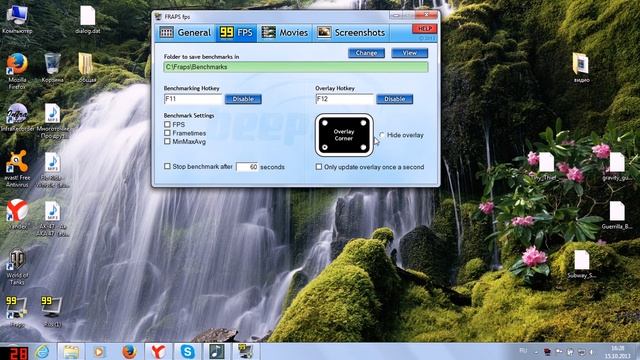This screenshot has height=360, width=640.
Task: Select top-left overlay corner
Action: [325, 123]
